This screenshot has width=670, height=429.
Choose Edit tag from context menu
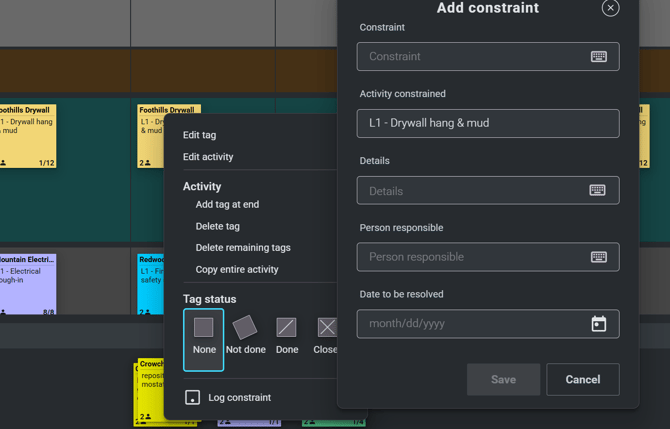point(200,135)
